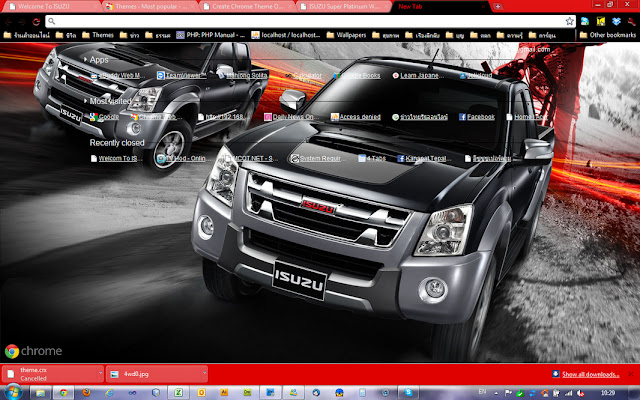This screenshot has height=400, width=640.
Task: Open the new tab plus button
Action: coord(498,7)
